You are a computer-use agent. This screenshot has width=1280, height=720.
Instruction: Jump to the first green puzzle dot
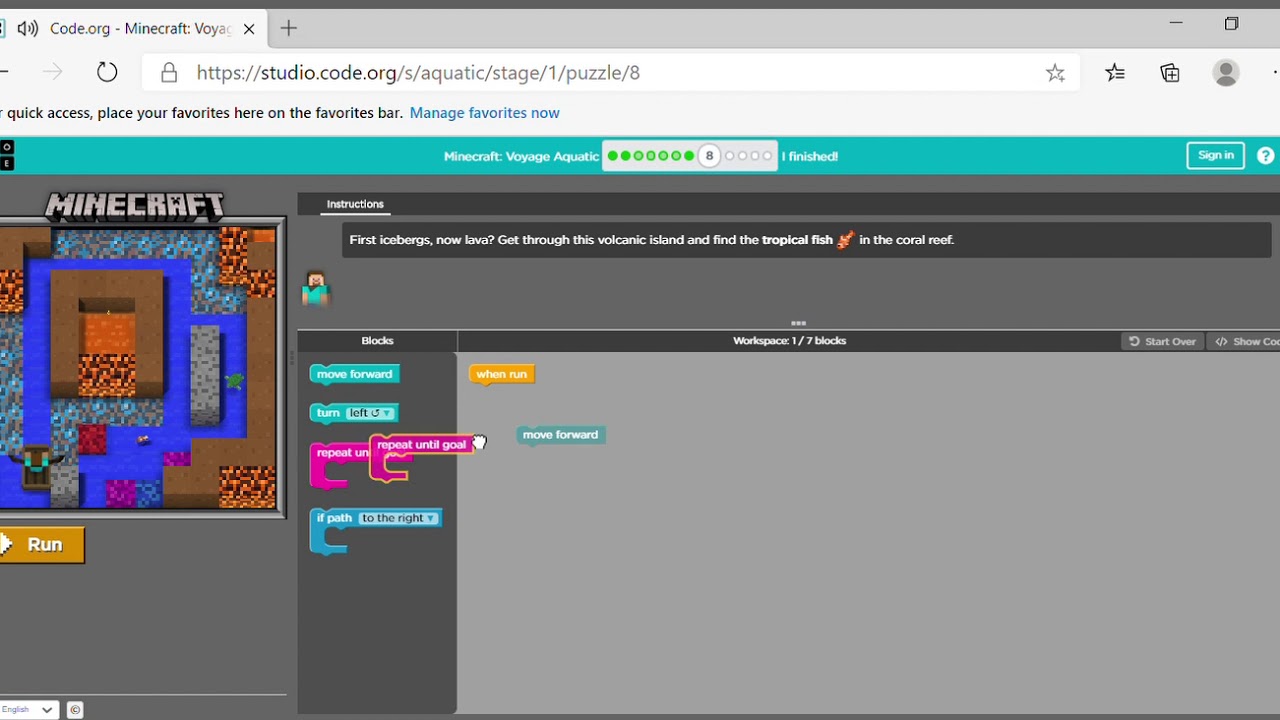click(612, 156)
